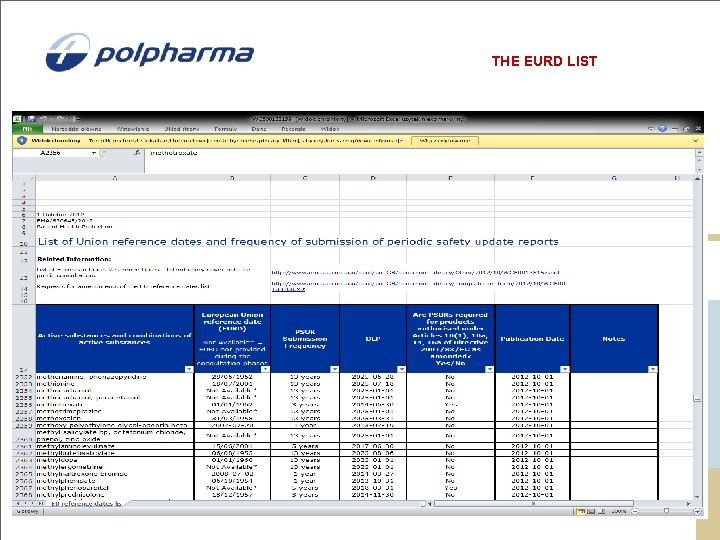Click the zoom slider handle

pos(666,511)
